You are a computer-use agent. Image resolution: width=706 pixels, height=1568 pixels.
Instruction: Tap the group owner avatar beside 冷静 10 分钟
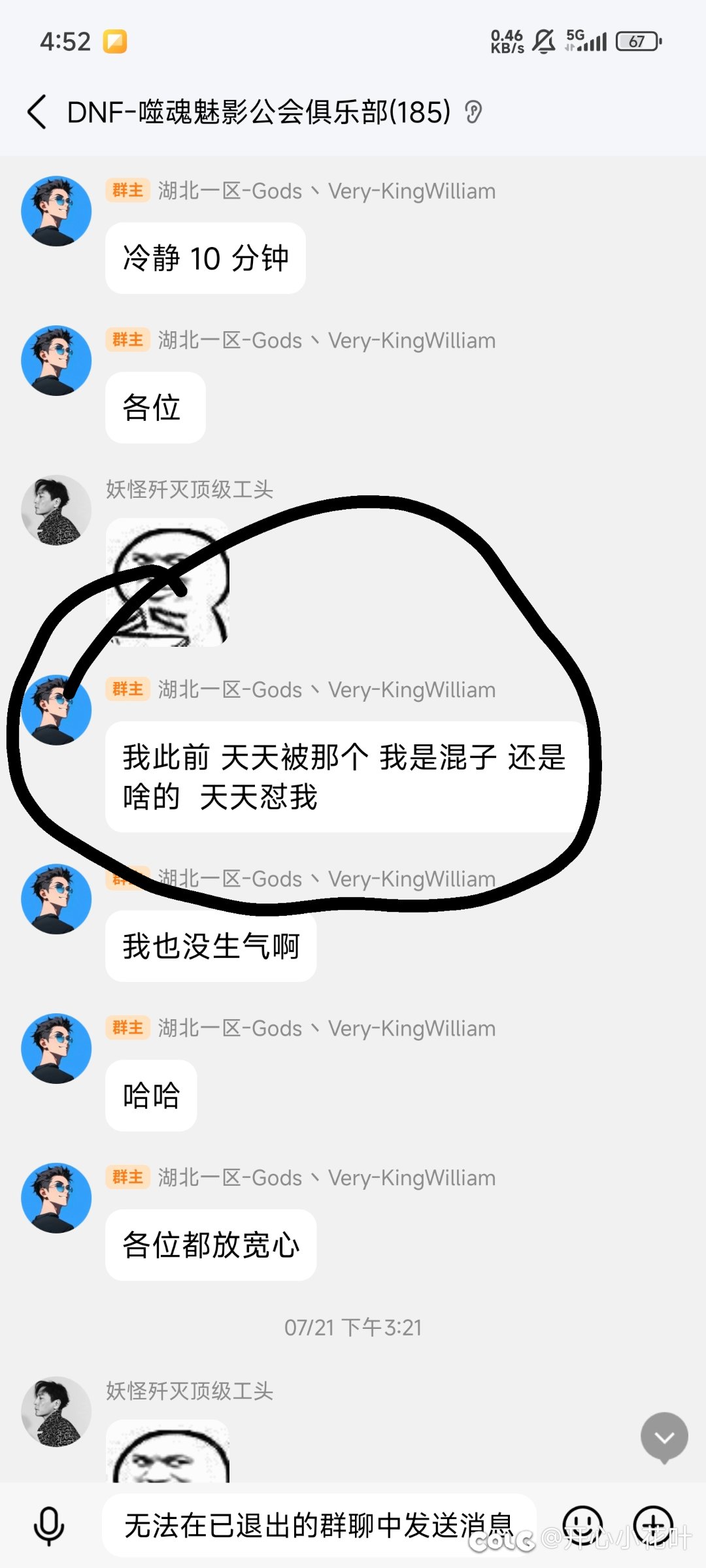point(56,211)
